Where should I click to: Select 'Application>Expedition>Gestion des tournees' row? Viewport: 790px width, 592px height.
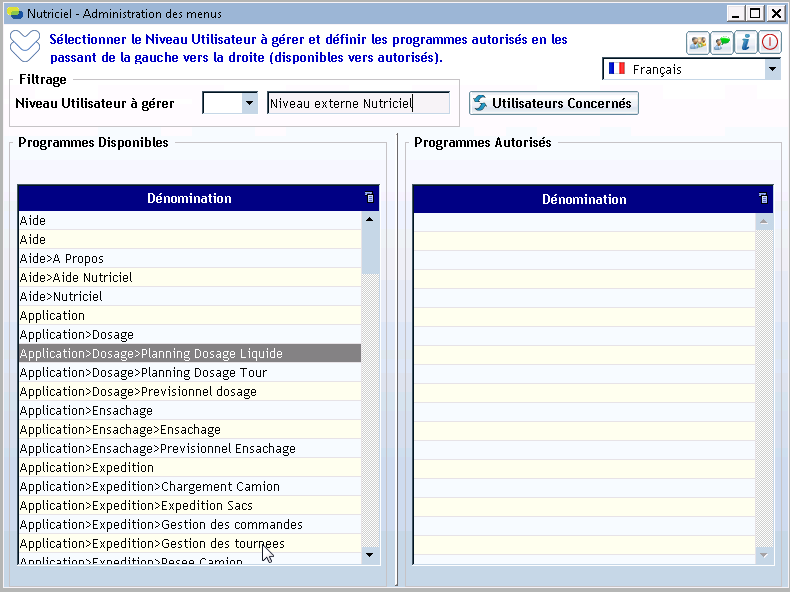point(189,544)
